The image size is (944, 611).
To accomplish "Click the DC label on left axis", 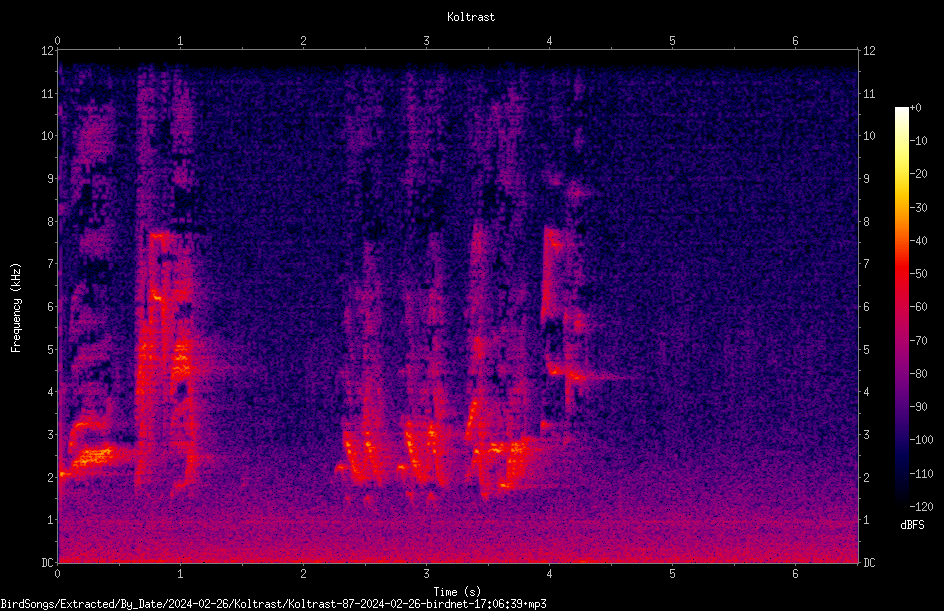I will pyautogui.click(x=48, y=562).
